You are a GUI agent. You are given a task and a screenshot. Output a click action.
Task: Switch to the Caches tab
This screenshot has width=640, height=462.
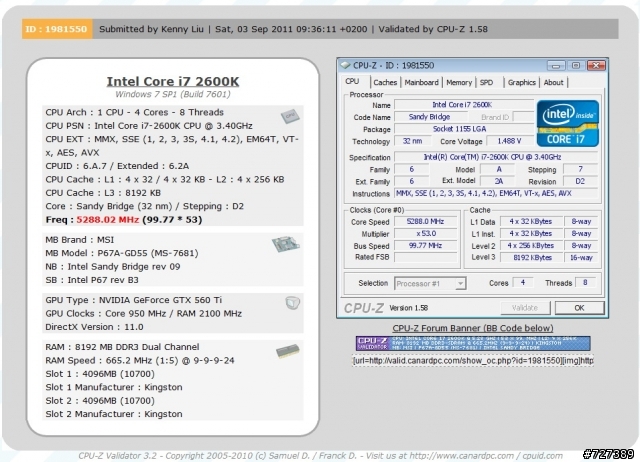coord(385,82)
